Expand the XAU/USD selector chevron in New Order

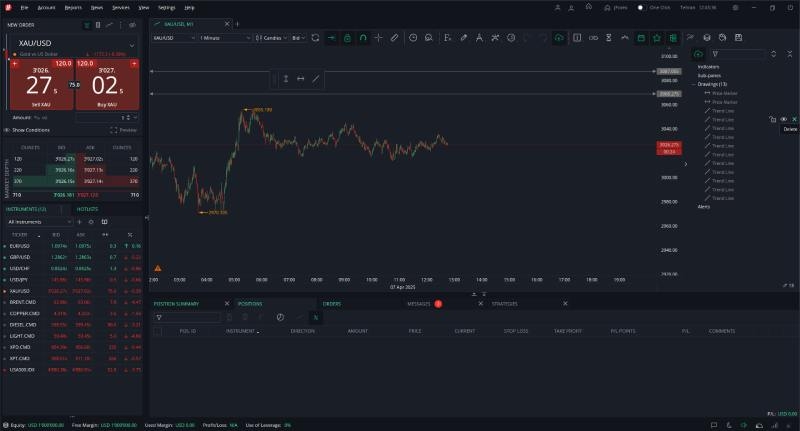click(132, 45)
